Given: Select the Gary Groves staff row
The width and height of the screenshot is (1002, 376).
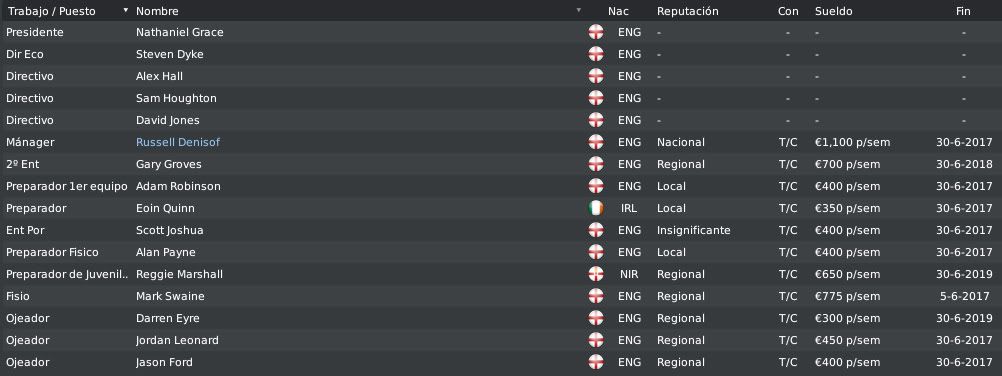Looking at the screenshot, I should click(x=501, y=164).
